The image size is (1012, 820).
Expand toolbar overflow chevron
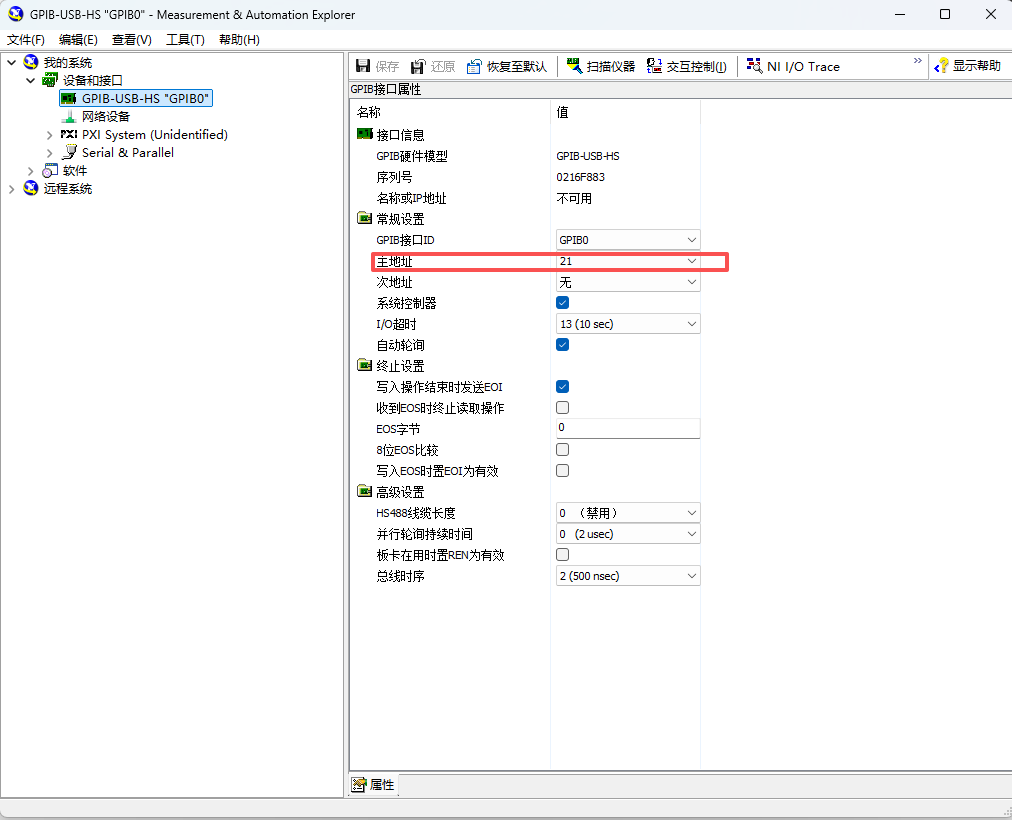click(918, 61)
